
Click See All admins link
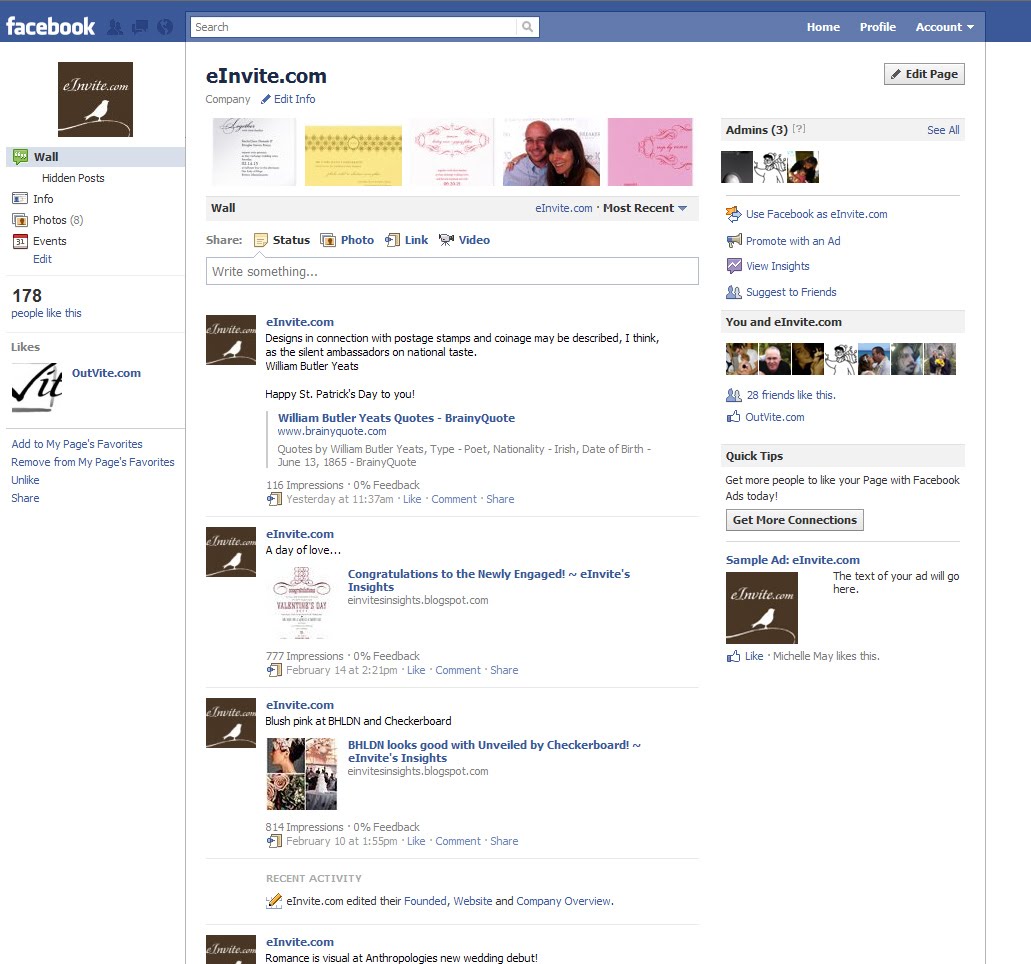point(943,130)
